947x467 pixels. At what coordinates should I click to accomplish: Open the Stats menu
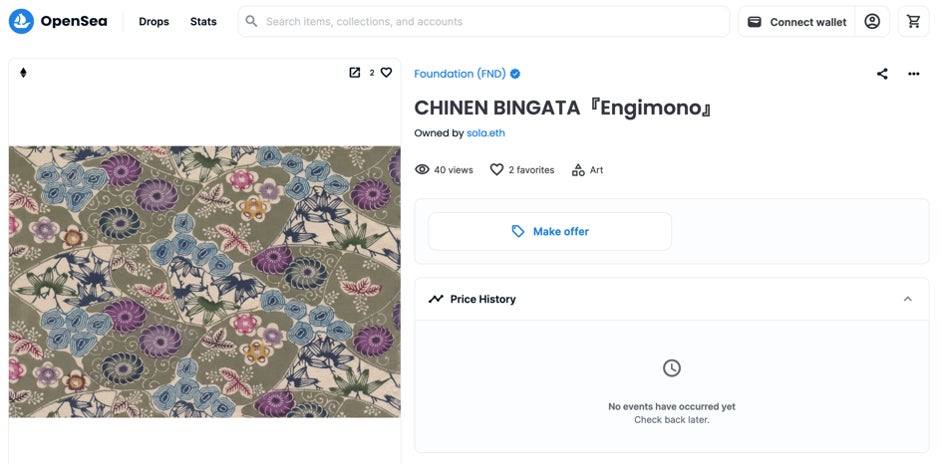[203, 22]
